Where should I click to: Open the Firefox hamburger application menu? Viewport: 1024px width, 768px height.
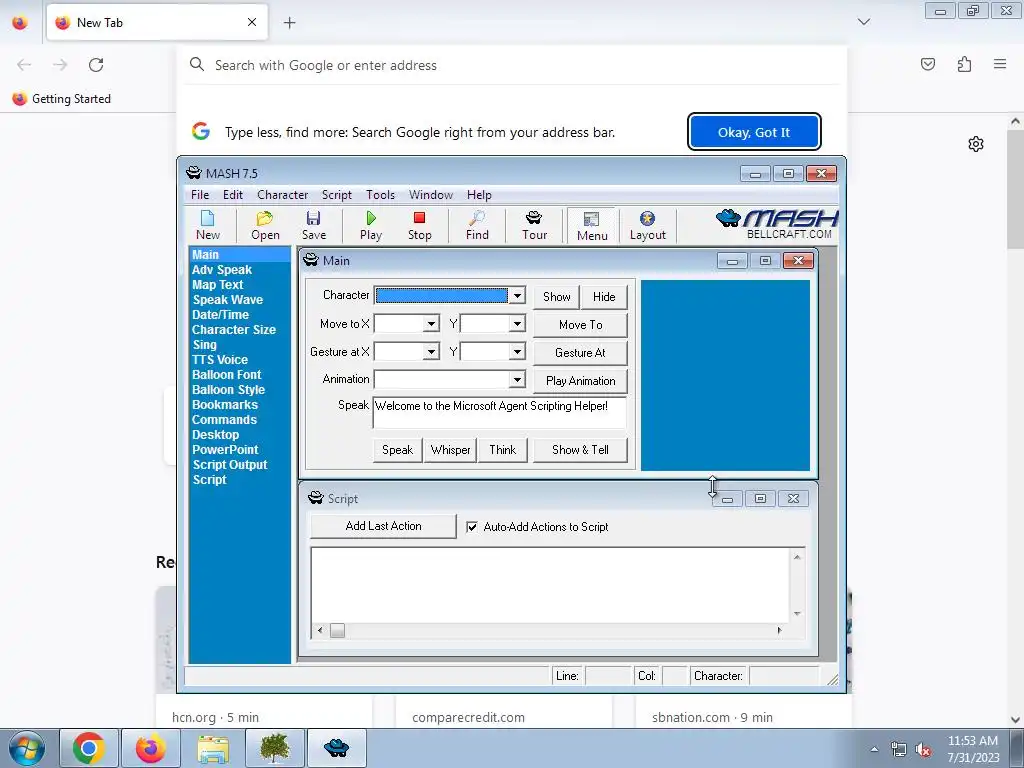(x=1000, y=64)
